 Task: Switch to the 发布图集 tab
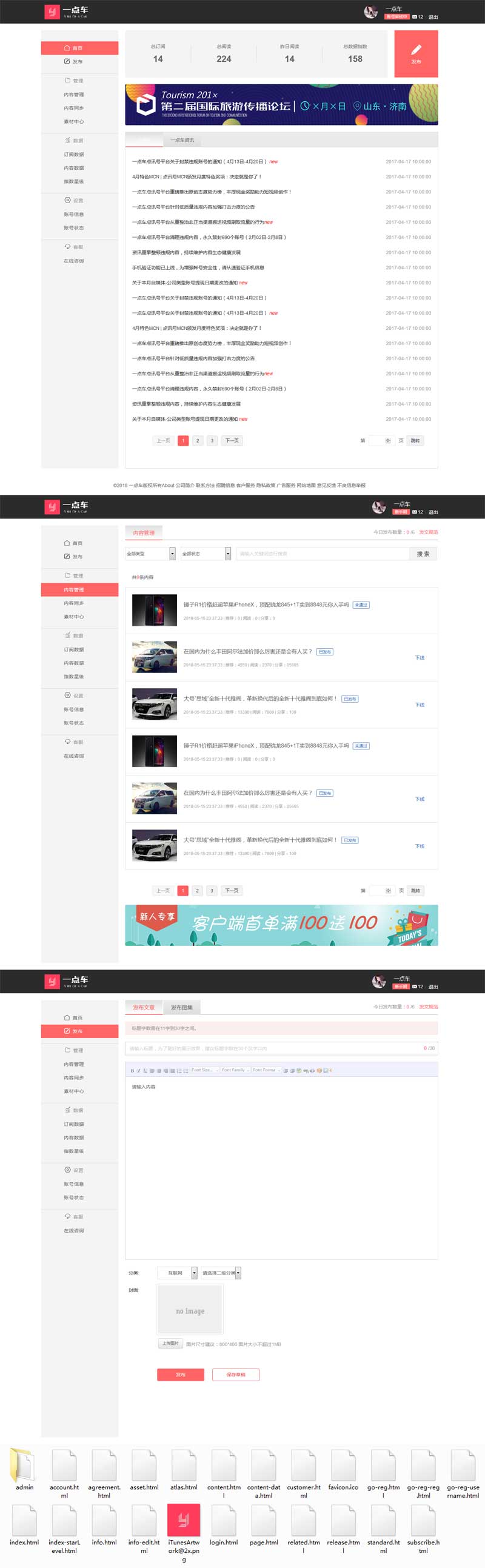(181, 1007)
